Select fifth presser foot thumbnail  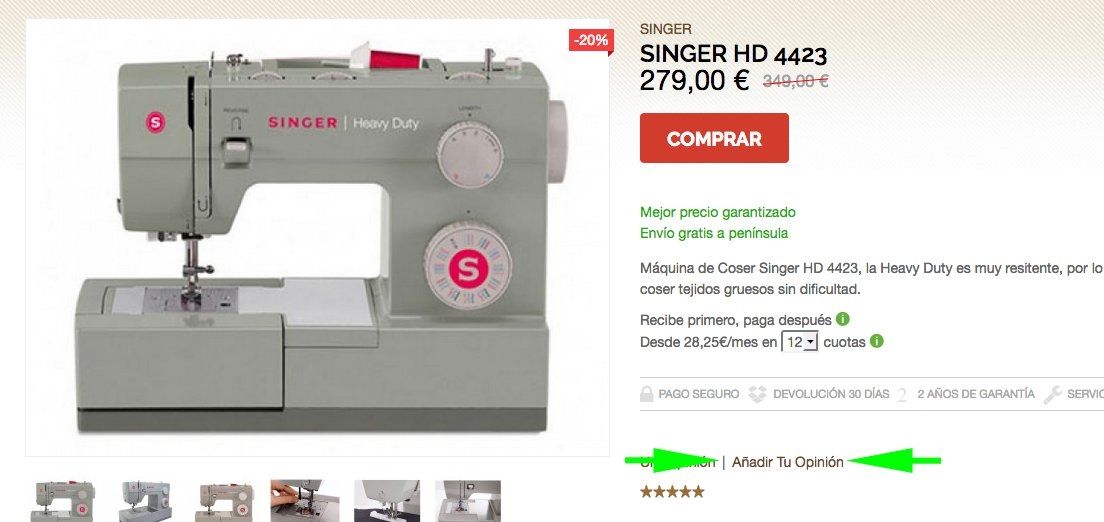pyautogui.click(x=387, y=501)
